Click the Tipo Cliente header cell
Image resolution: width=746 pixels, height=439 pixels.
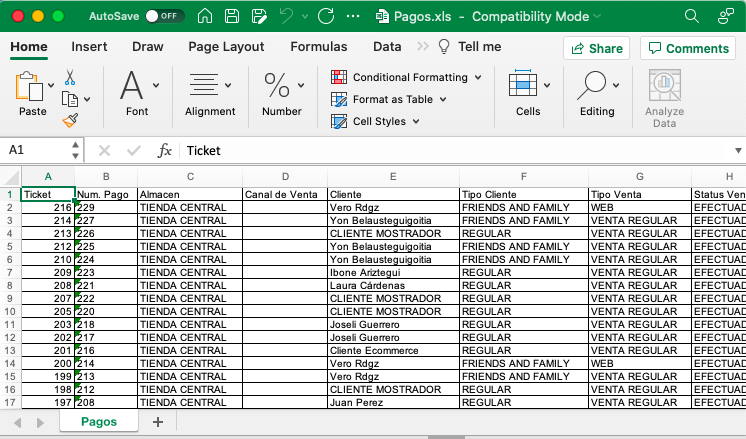click(524, 195)
